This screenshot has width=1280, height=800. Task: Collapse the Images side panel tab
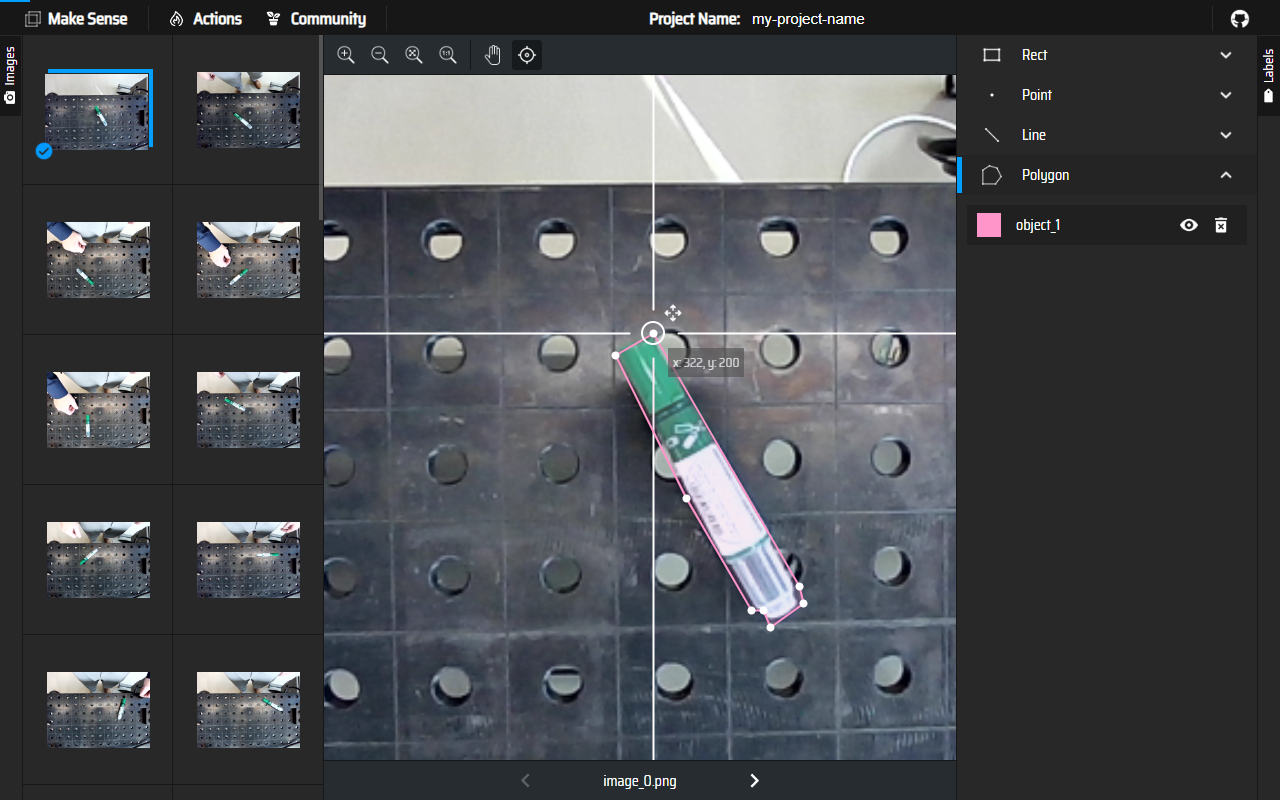[10, 75]
